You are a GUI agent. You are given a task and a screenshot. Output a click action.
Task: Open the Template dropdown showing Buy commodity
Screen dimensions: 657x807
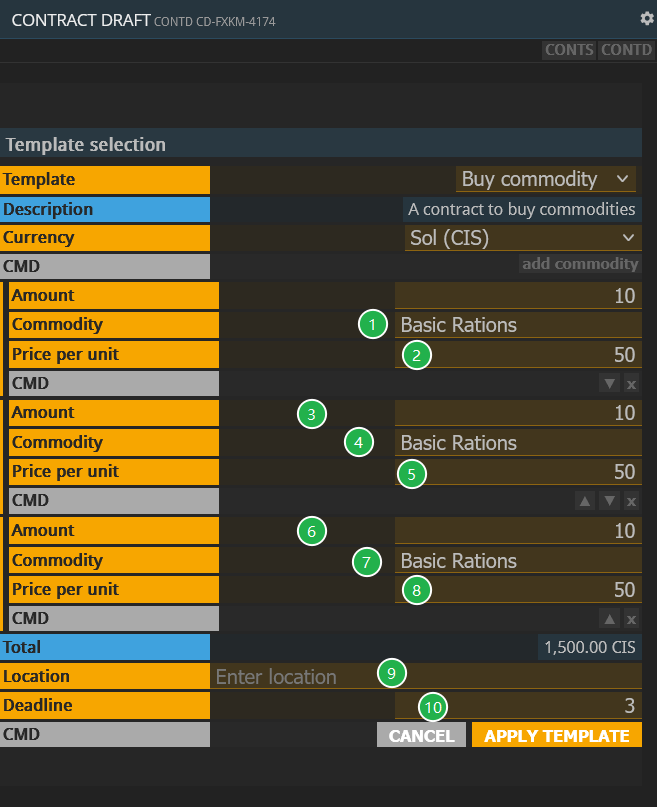(546, 180)
